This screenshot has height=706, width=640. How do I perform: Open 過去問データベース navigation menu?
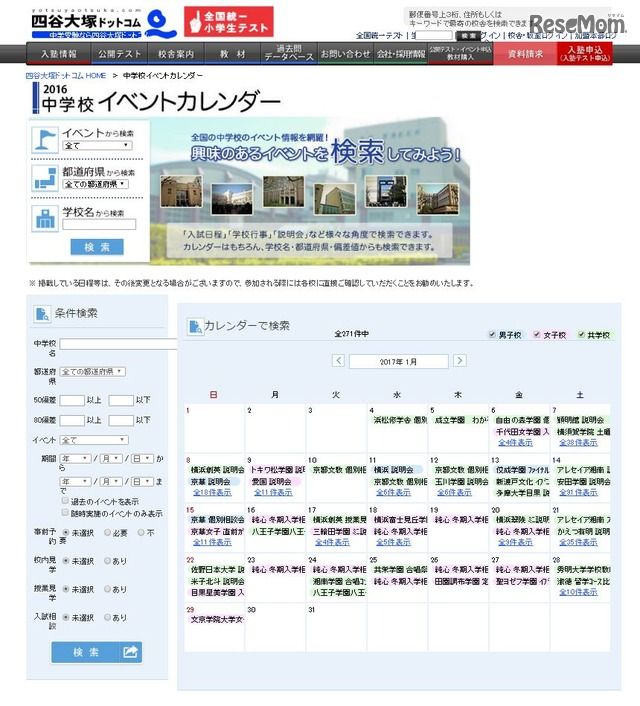289,54
